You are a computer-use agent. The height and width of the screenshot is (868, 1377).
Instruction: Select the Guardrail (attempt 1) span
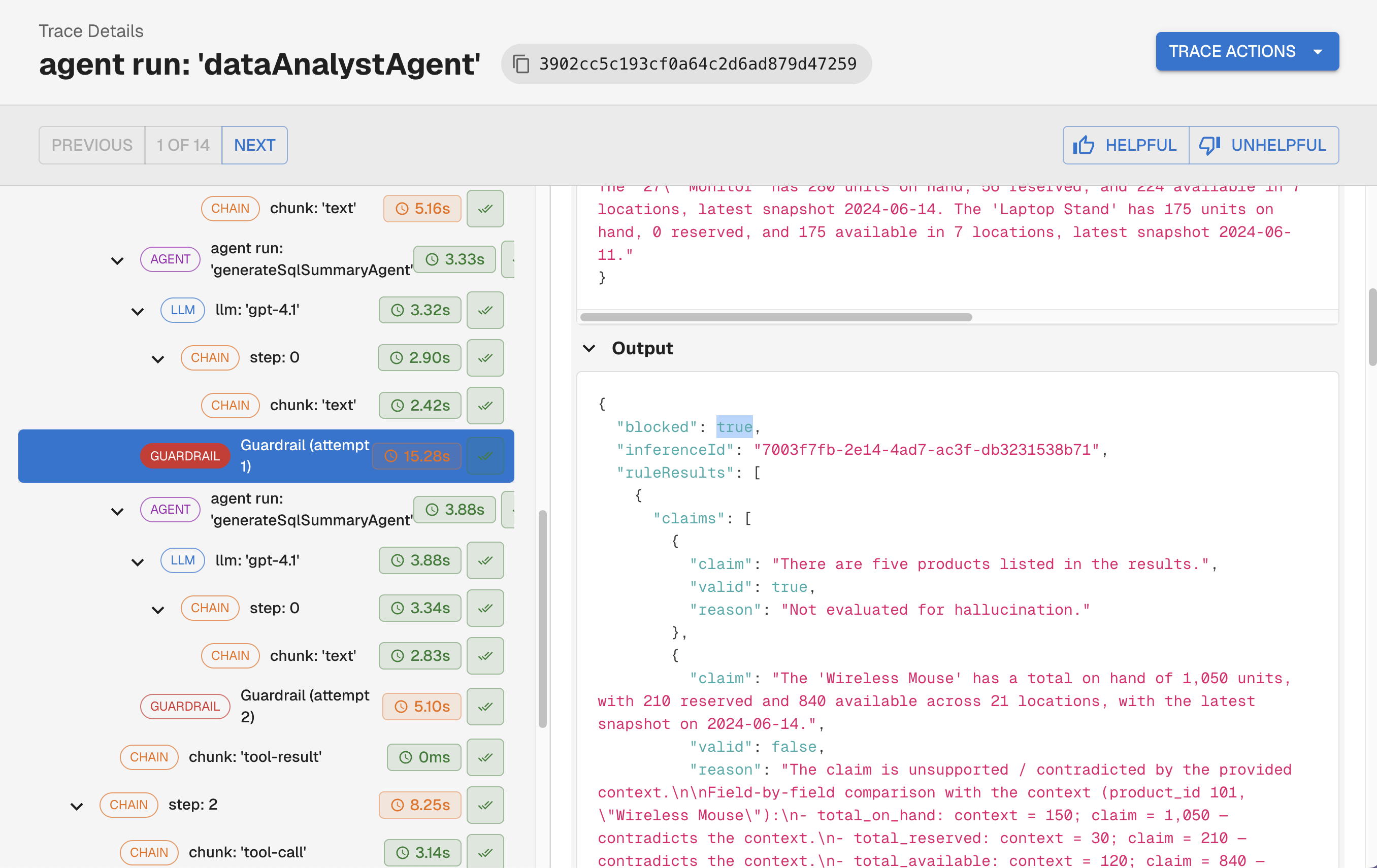pyautogui.click(x=304, y=455)
